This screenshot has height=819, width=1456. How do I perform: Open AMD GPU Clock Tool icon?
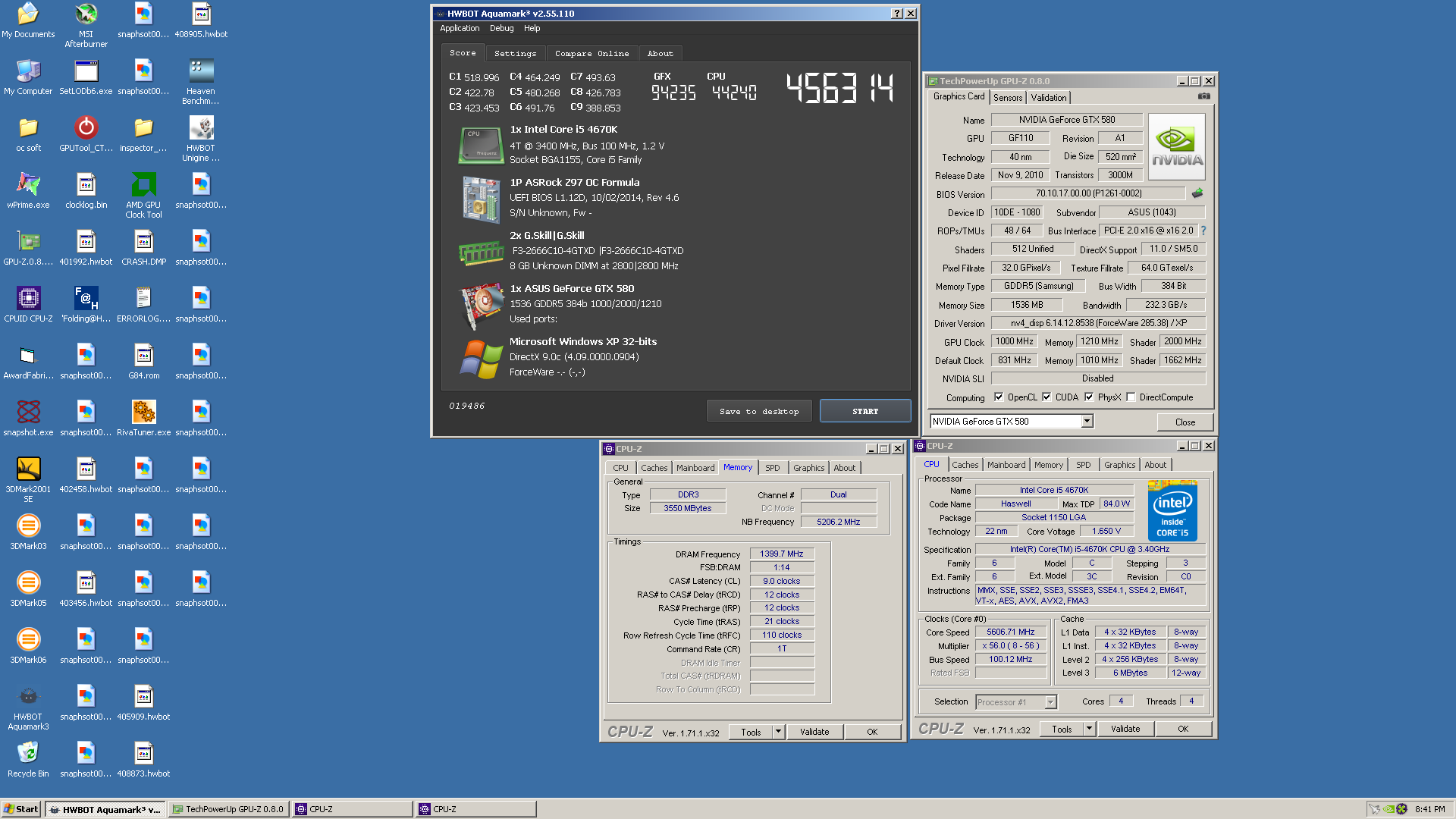143,196
